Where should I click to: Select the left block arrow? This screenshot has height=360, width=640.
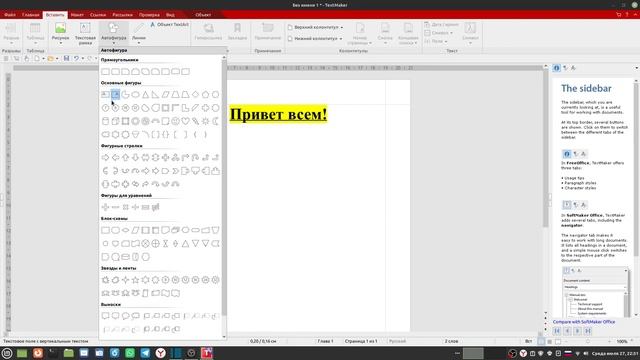(116, 158)
